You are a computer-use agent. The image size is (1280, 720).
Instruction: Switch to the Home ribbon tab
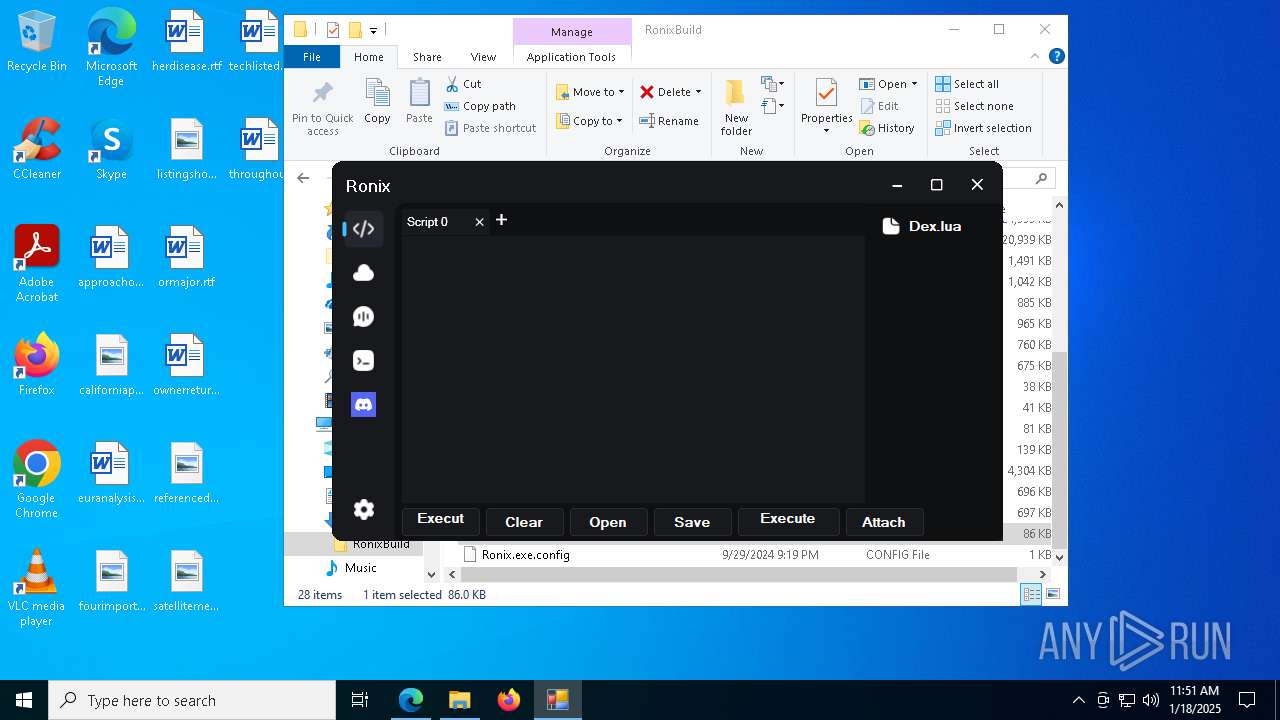pyautogui.click(x=369, y=57)
